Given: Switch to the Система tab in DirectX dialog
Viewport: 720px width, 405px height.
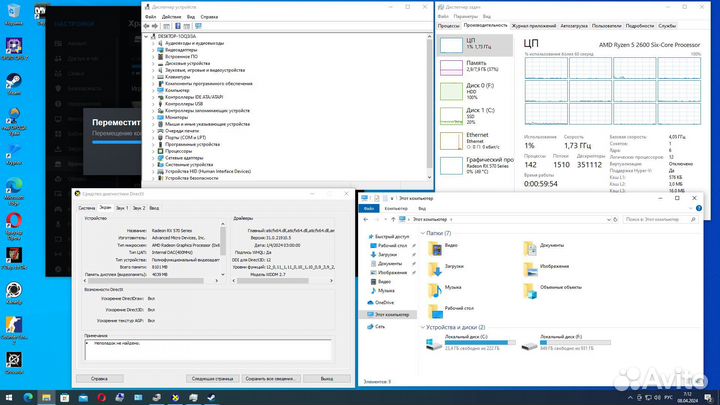Looking at the screenshot, I should pyautogui.click(x=87, y=208).
